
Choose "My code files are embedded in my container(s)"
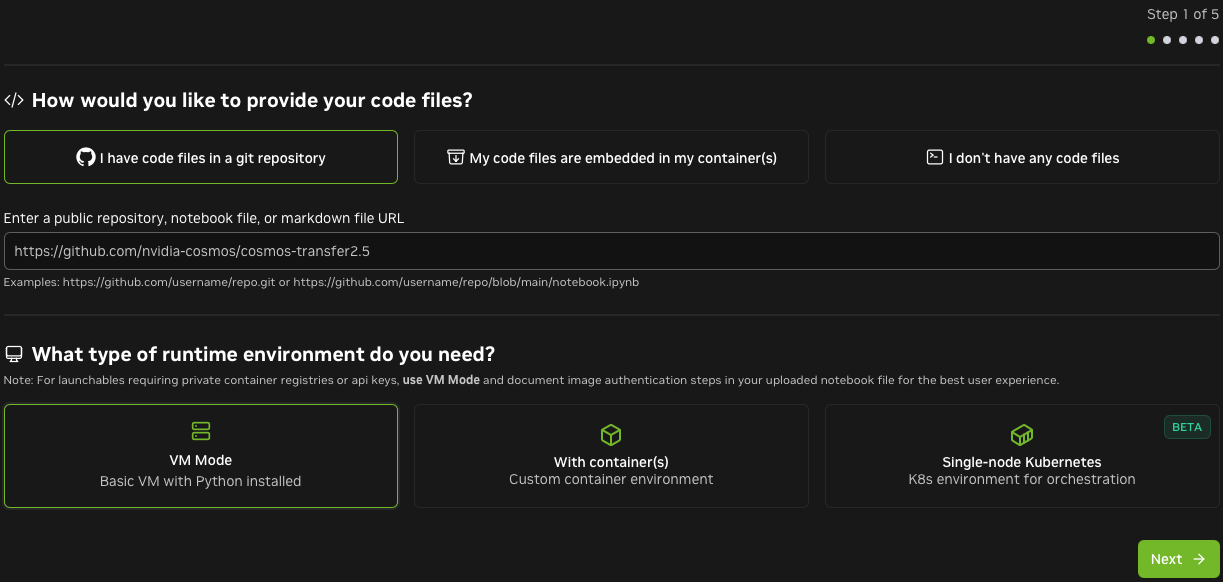click(x=611, y=157)
